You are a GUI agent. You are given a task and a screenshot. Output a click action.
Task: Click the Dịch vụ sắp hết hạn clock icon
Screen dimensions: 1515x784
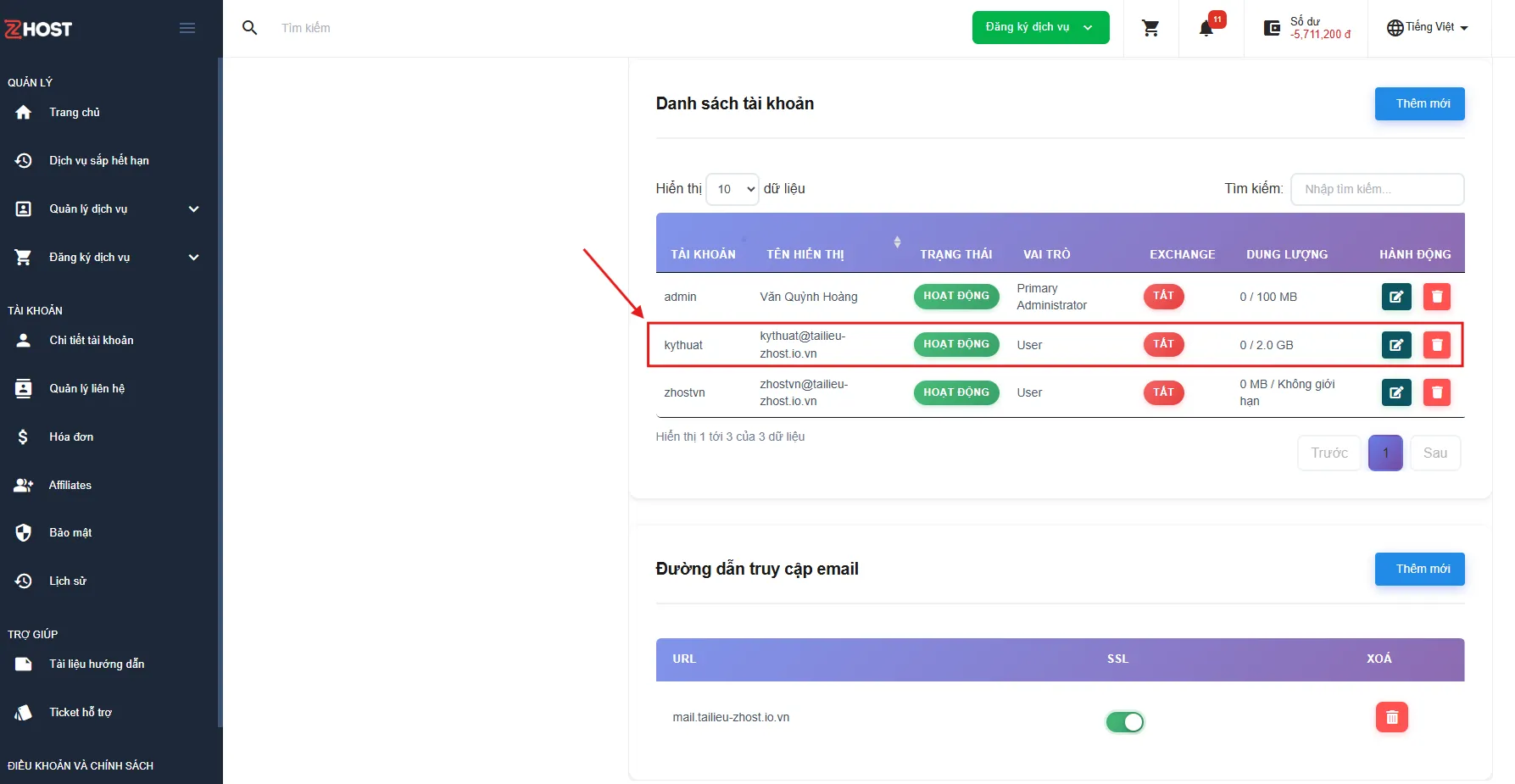pyautogui.click(x=24, y=160)
